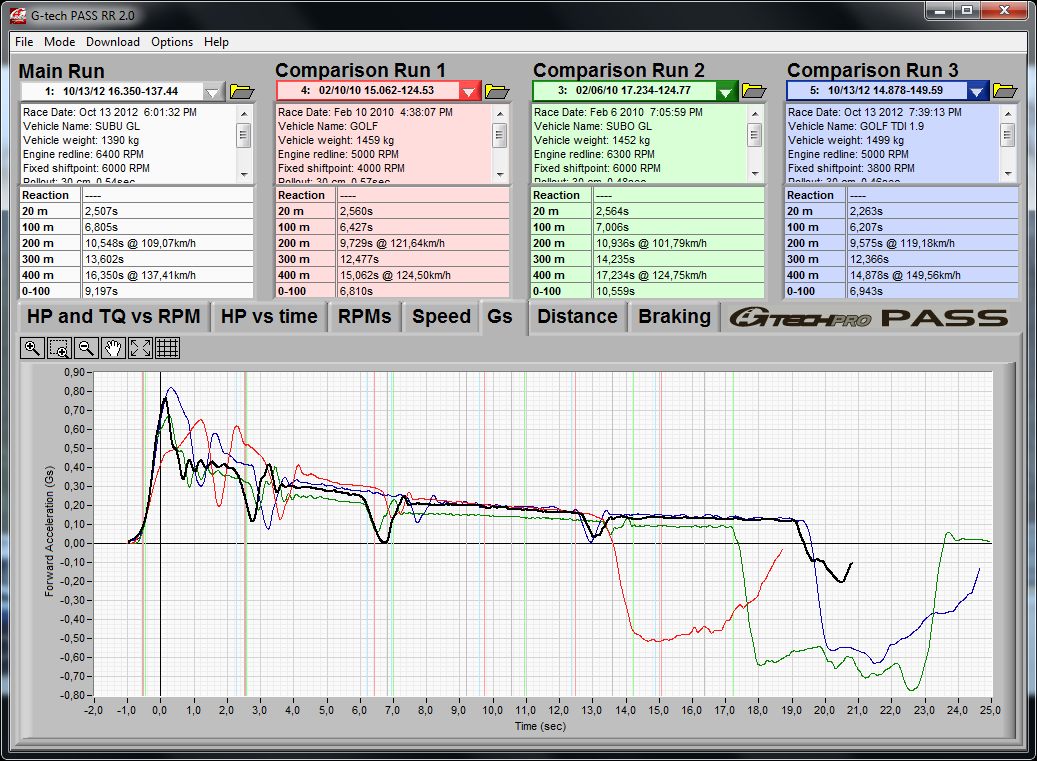Click Comparison Run 1 info scroll down arrow
Image resolution: width=1037 pixels, height=761 pixels.
(x=499, y=175)
